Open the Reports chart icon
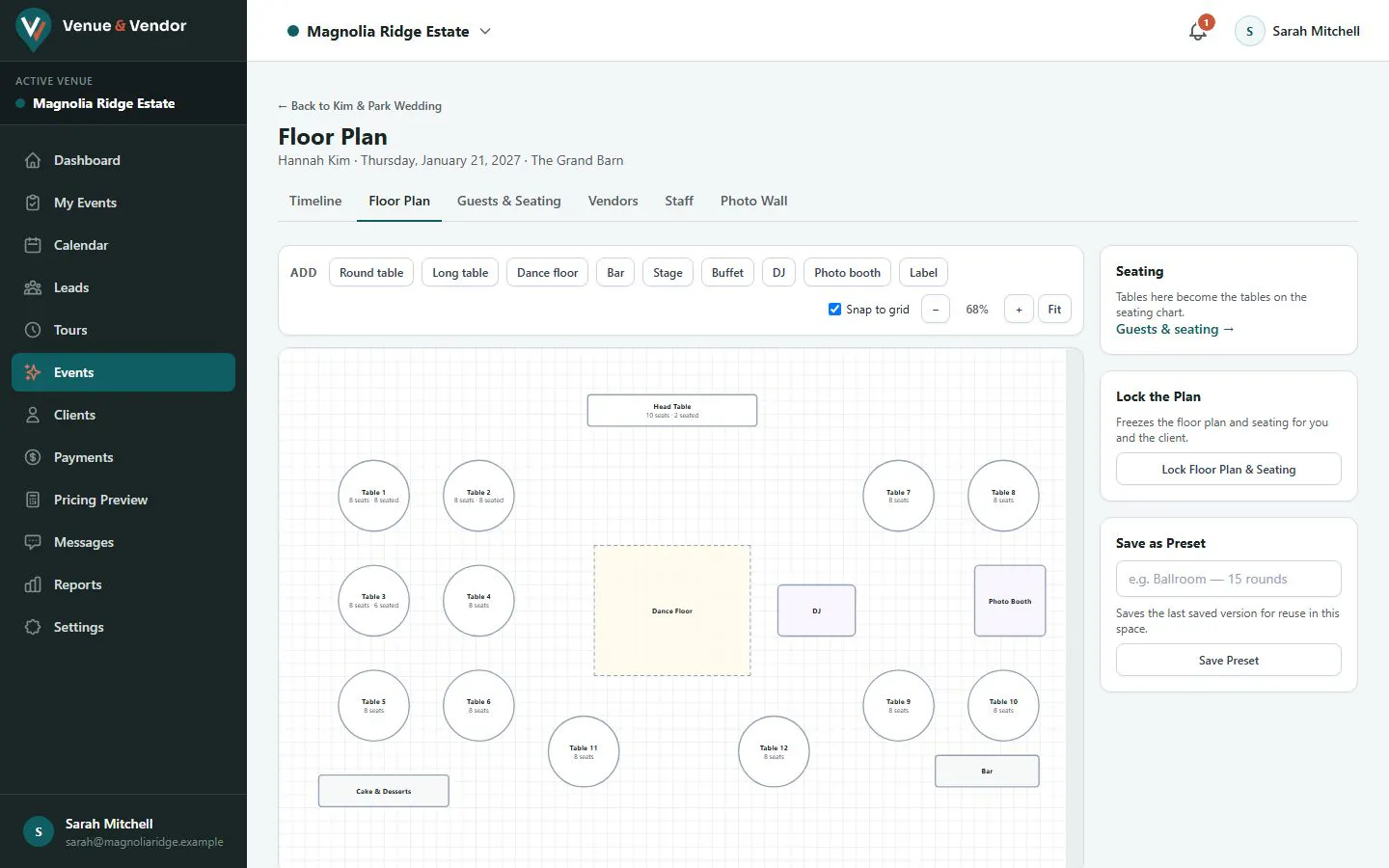This screenshot has width=1389, height=868. pos(33,584)
